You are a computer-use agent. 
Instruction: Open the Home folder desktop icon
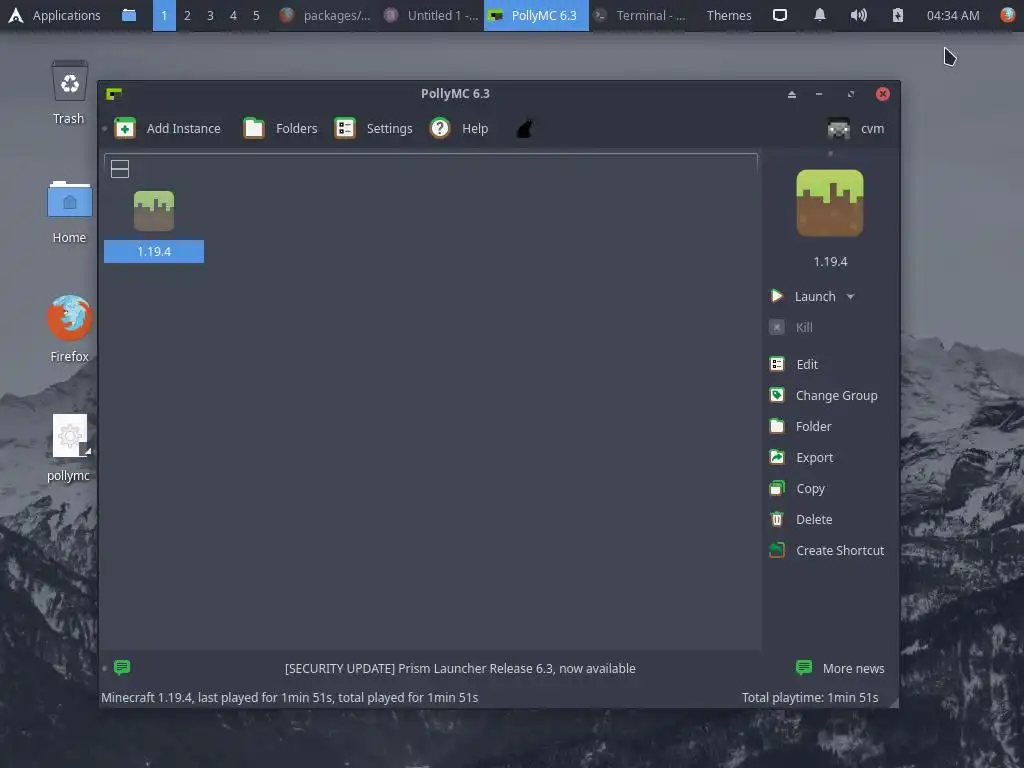[69, 212]
